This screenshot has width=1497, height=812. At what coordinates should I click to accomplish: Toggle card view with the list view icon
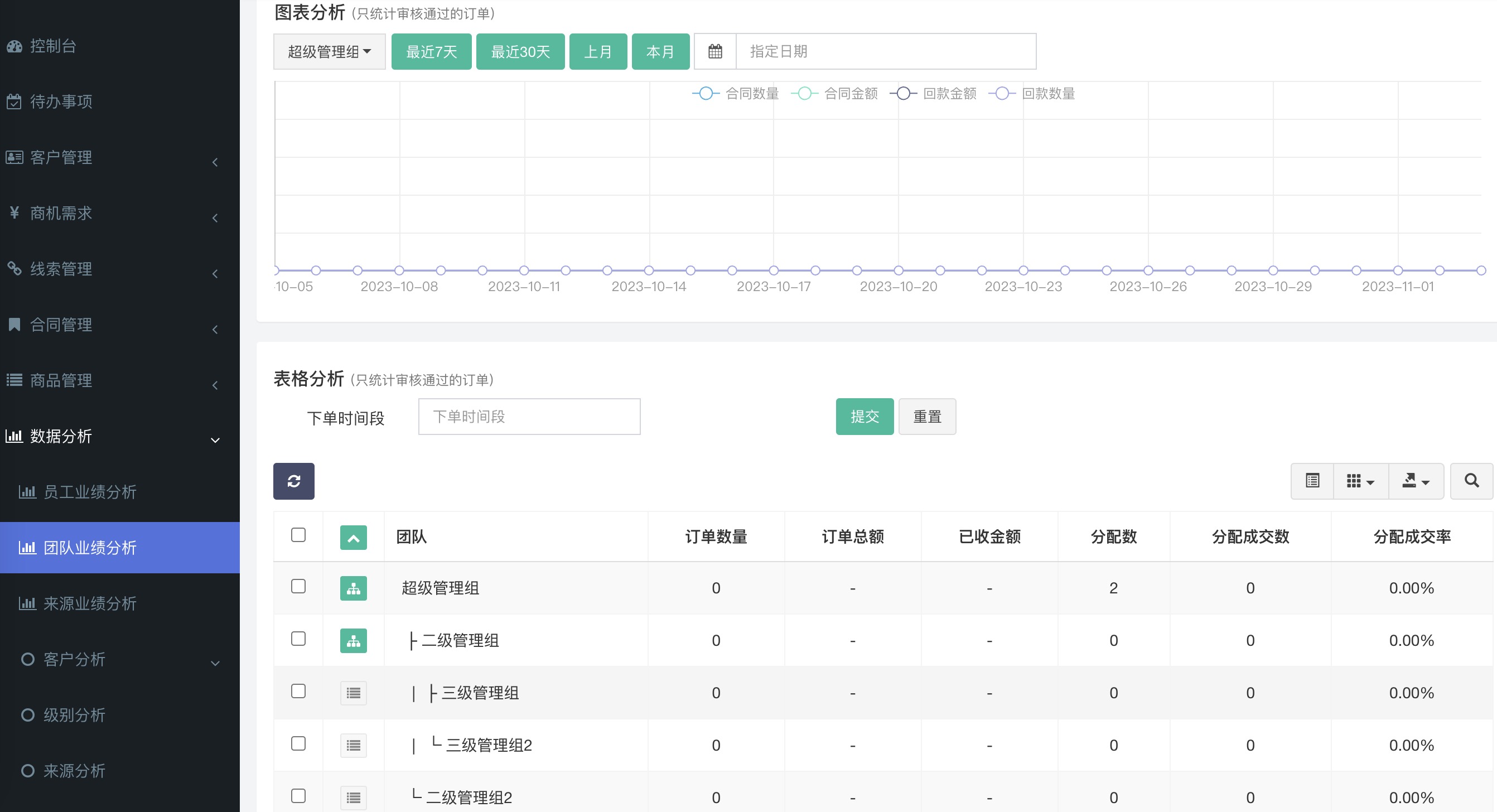pos(1312,481)
